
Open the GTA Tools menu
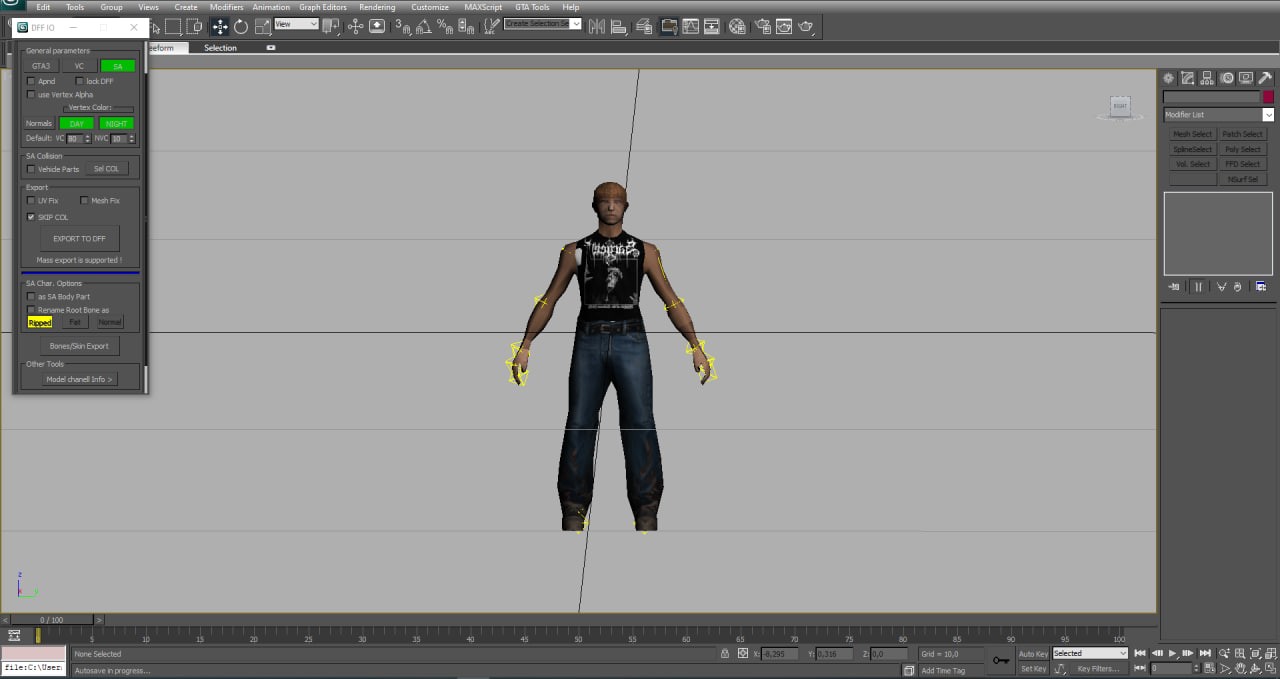(532, 7)
